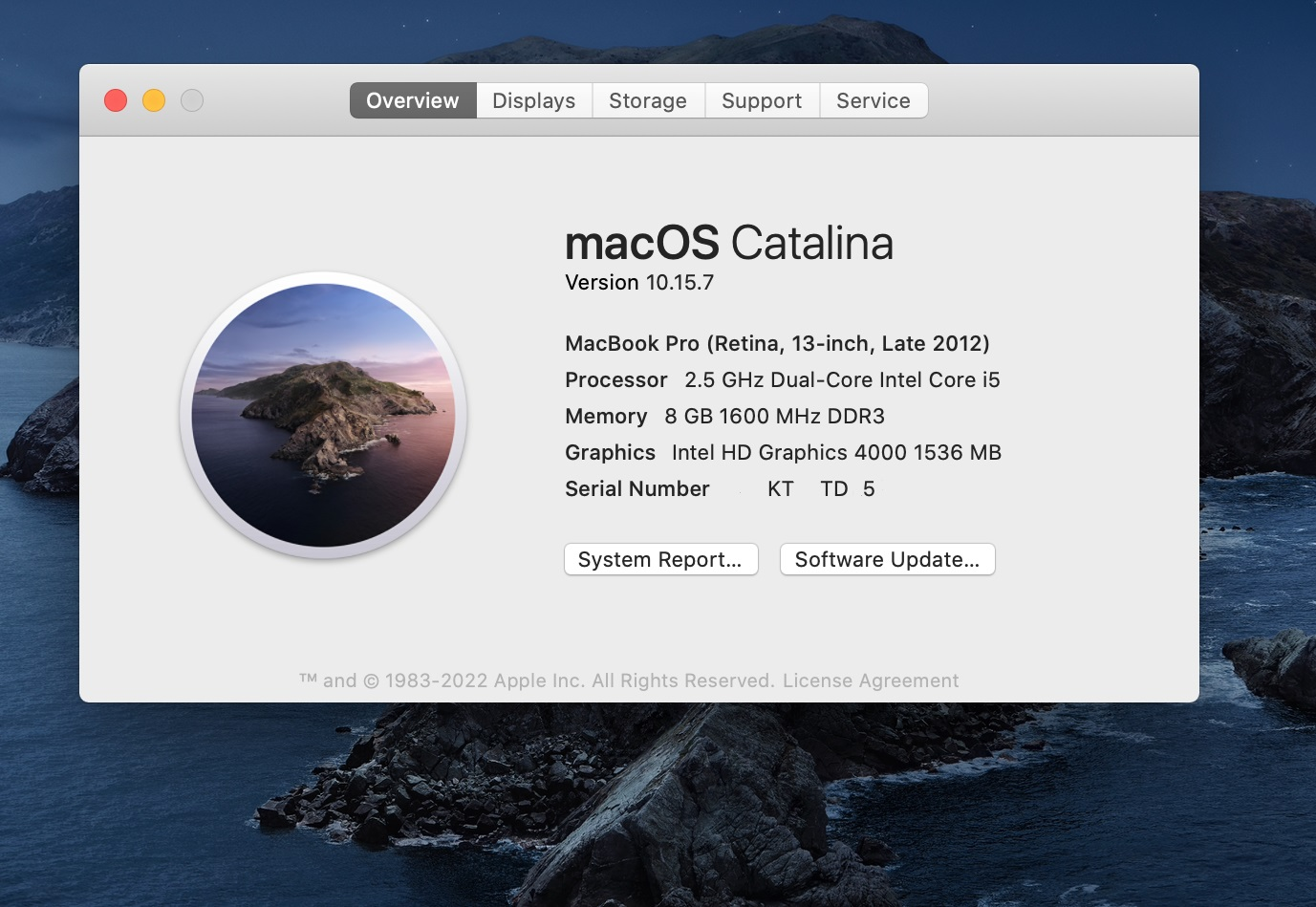
Task: Open Software Update... button
Action: (887, 559)
